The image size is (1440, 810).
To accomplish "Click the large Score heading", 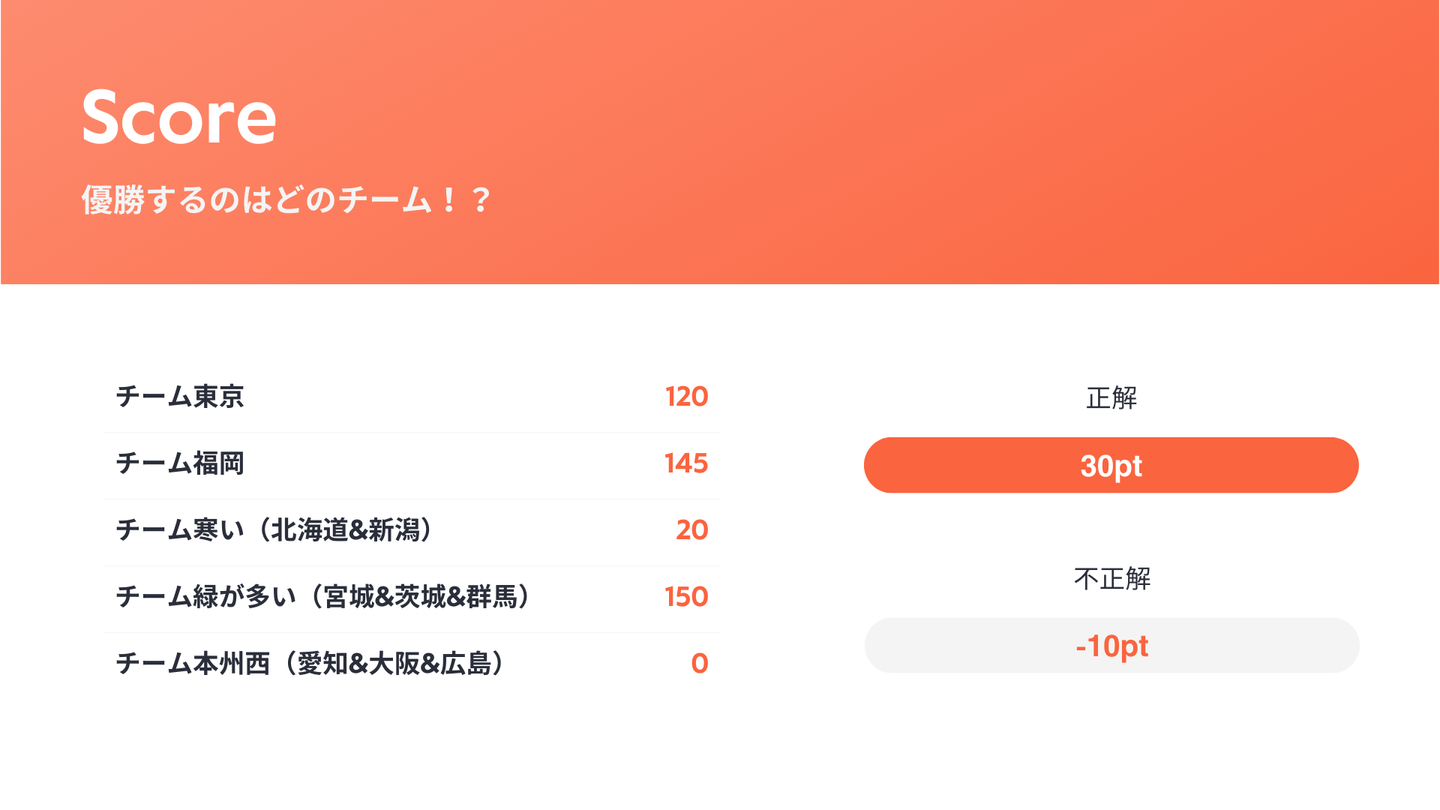I will (x=178, y=118).
